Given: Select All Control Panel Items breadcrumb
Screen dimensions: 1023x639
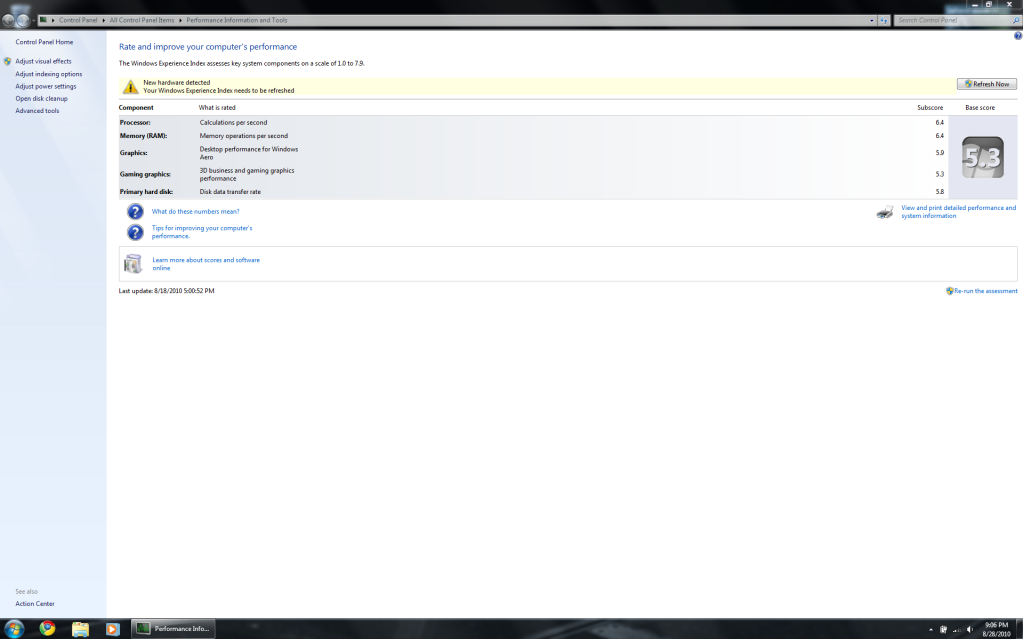Looking at the screenshot, I should click(142, 20).
